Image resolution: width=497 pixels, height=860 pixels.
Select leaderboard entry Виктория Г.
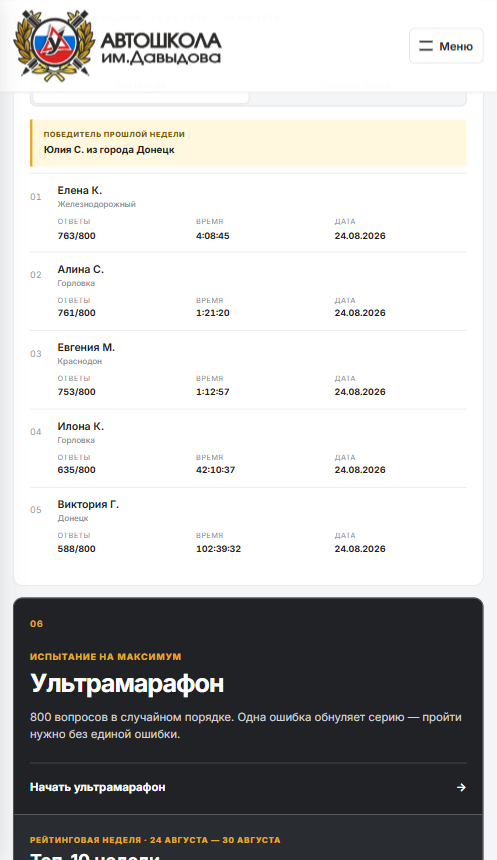248,526
